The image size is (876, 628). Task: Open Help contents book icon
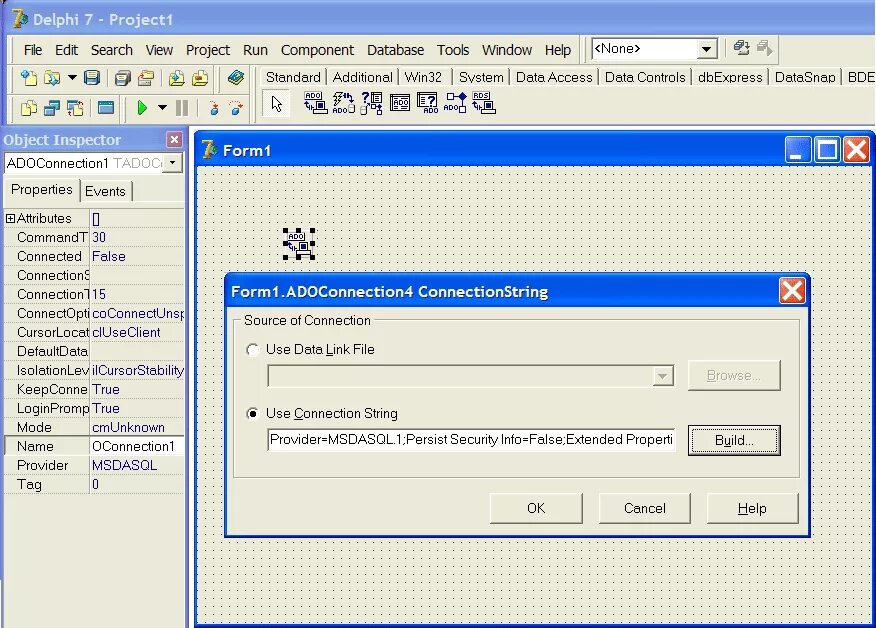[x=236, y=78]
